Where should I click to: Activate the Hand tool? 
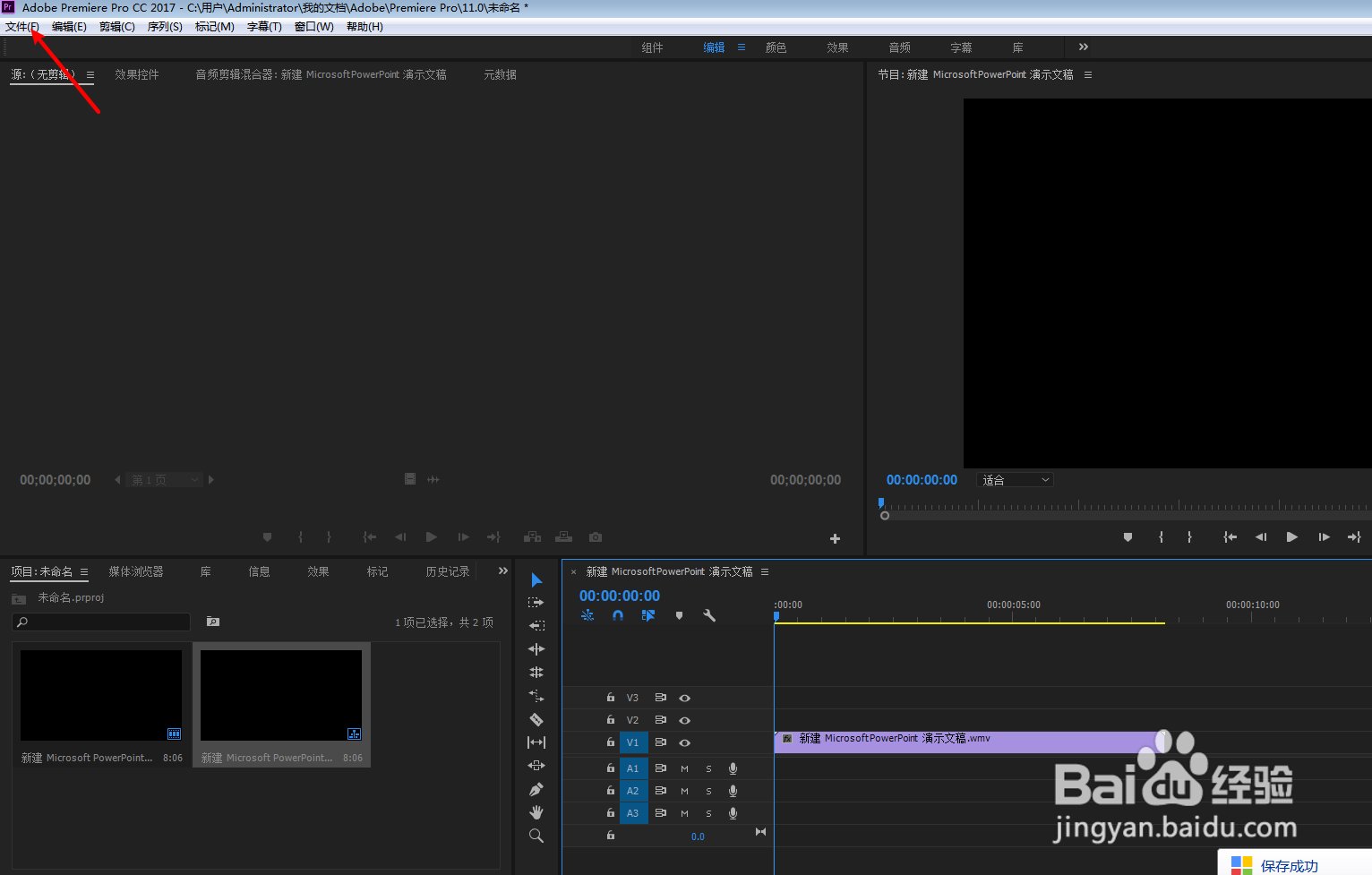(x=536, y=810)
